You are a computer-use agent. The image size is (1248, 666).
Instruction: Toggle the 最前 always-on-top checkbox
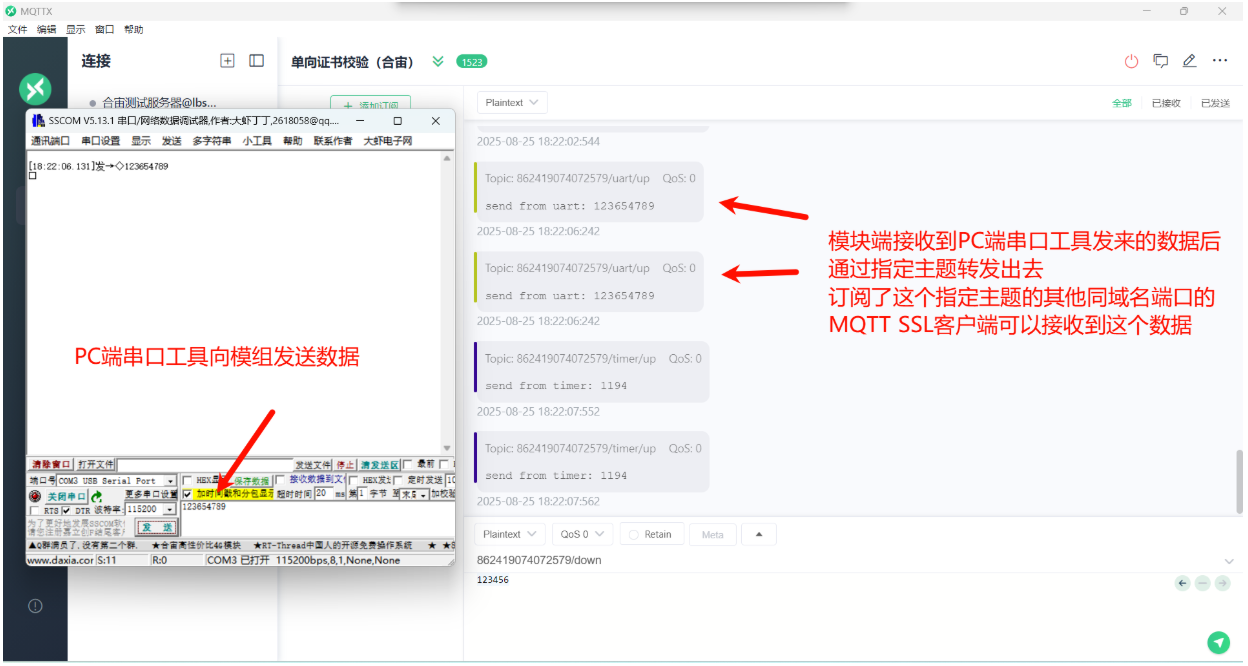tap(408, 465)
